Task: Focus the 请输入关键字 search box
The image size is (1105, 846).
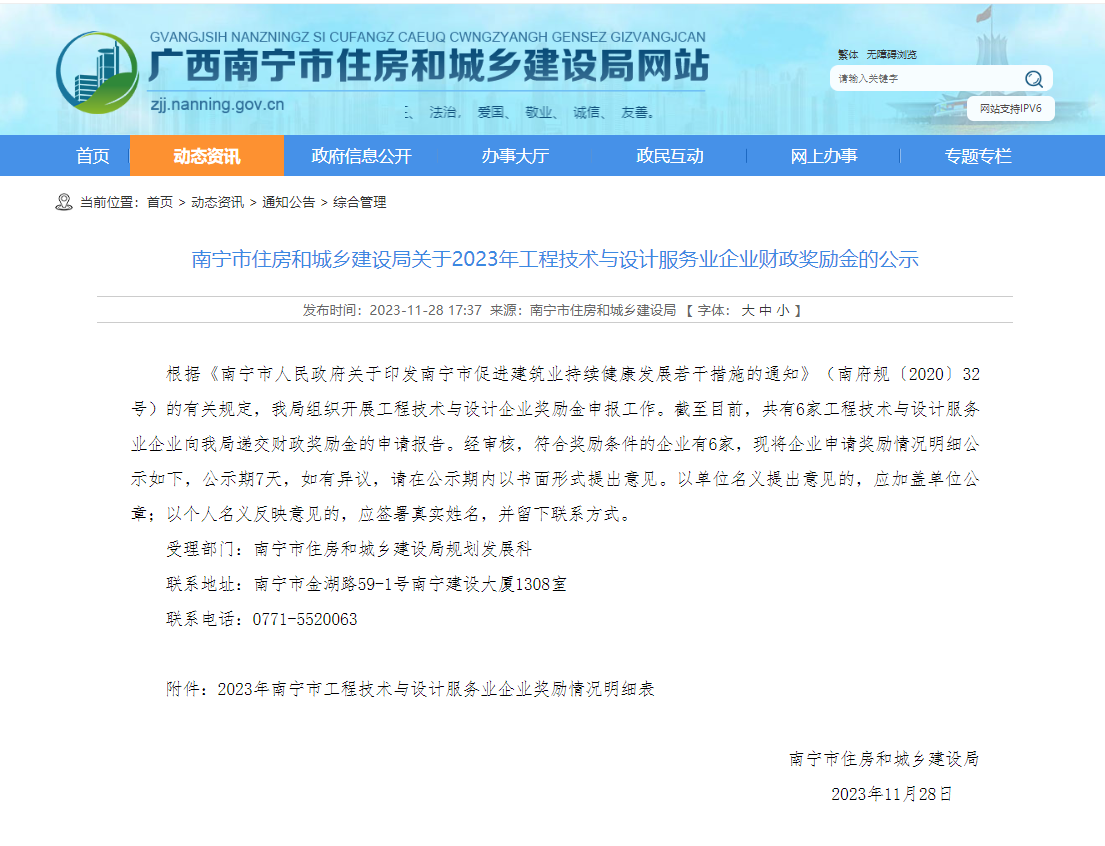Action: coord(920,79)
